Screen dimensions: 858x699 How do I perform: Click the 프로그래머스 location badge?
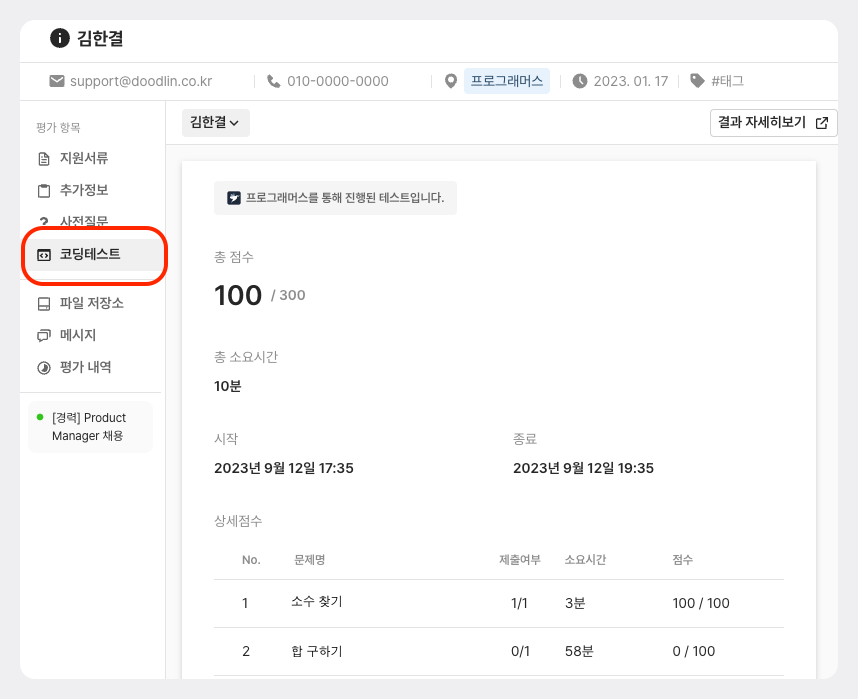click(x=507, y=81)
